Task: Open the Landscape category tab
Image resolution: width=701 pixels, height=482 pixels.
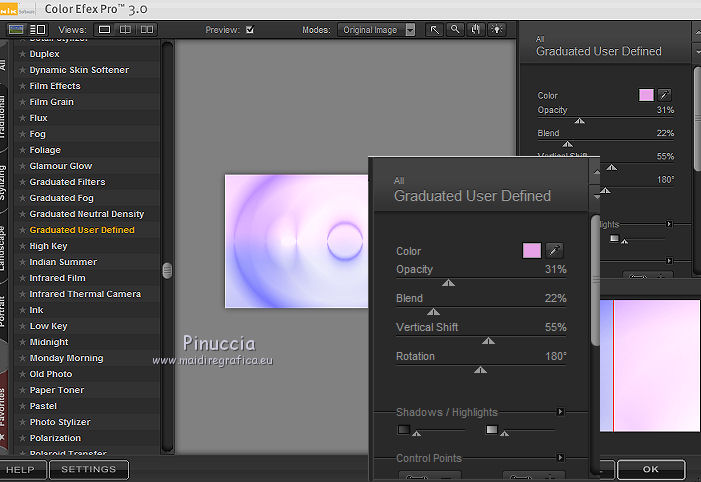Action: (3, 248)
